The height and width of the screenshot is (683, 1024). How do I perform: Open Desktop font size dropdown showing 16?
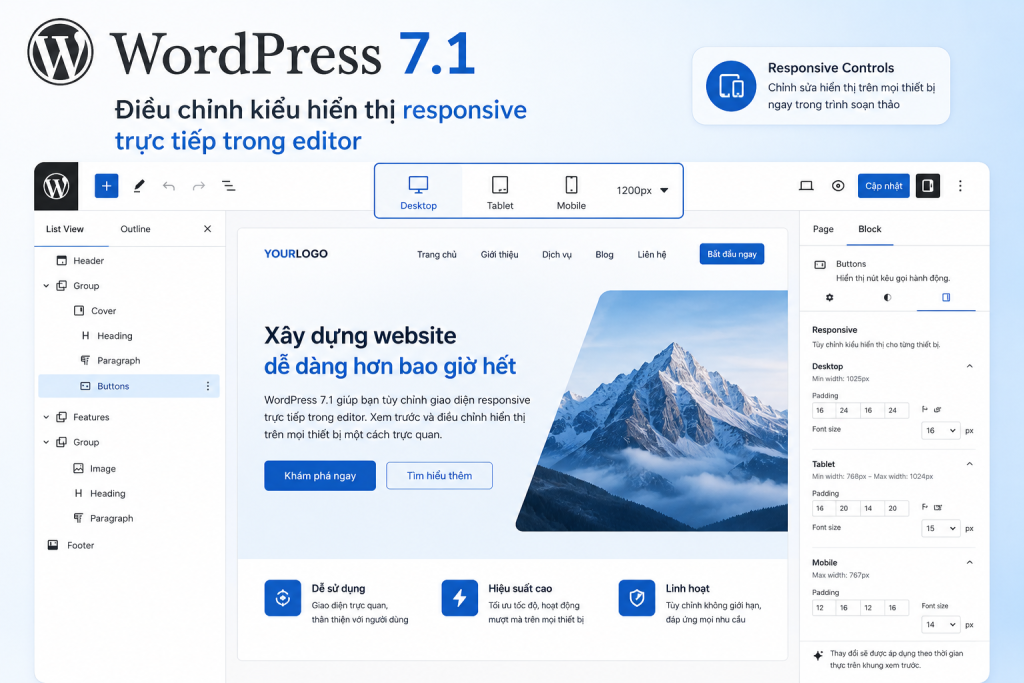pyautogui.click(x=940, y=430)
